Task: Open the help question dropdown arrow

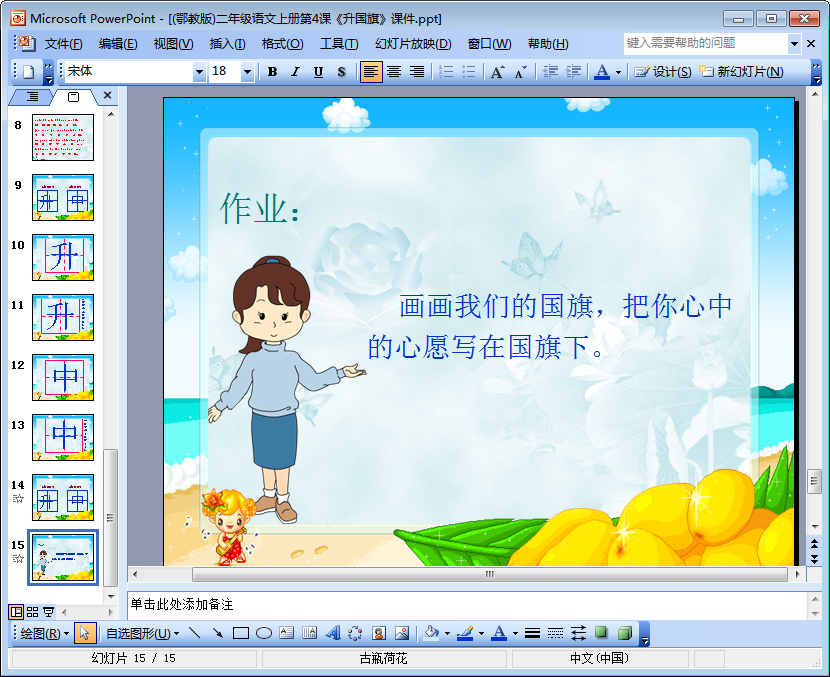Action: point(794,44)
